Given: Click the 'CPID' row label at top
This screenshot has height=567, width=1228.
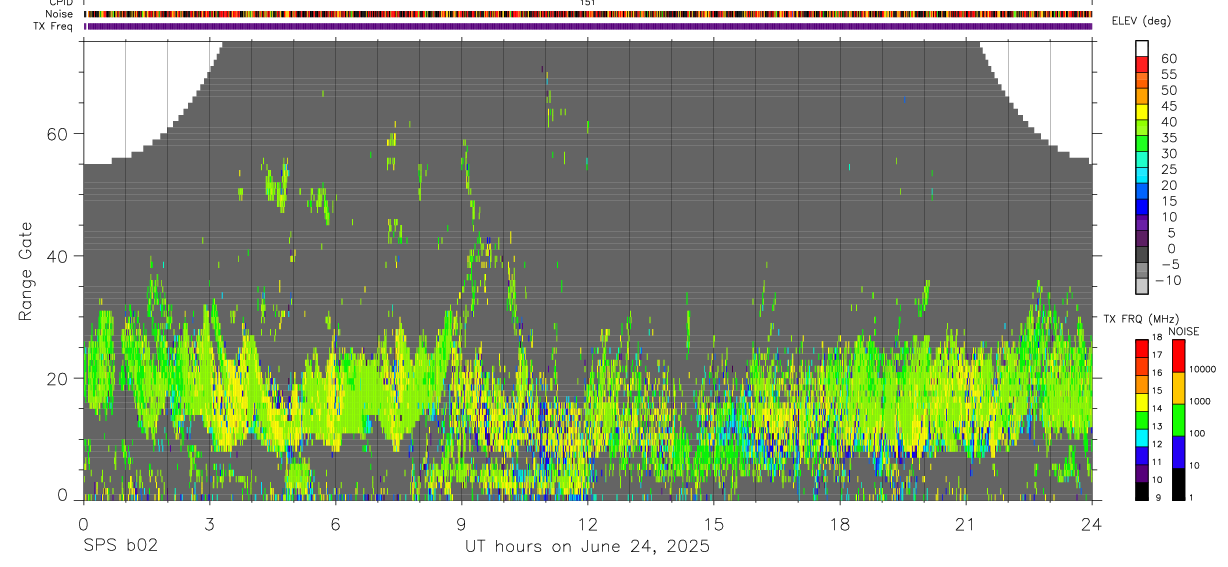Looking at the screenshot, I should [x=59, y=3].
